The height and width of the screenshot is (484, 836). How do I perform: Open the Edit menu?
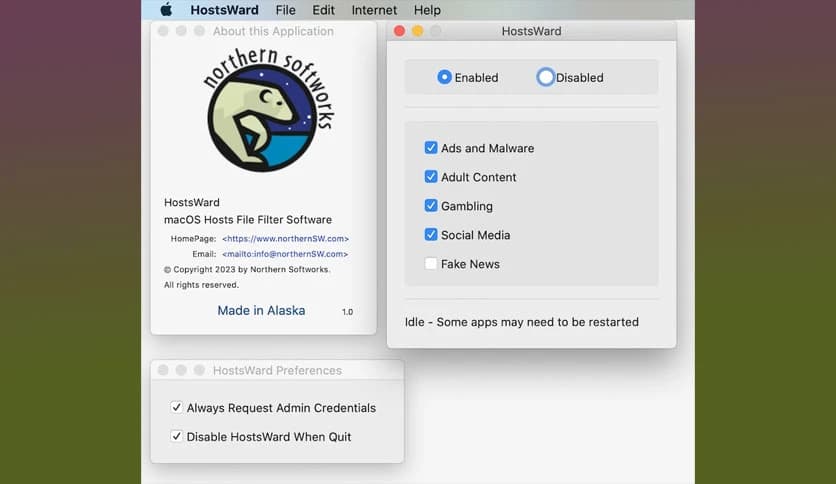click(x=323, y=10)
